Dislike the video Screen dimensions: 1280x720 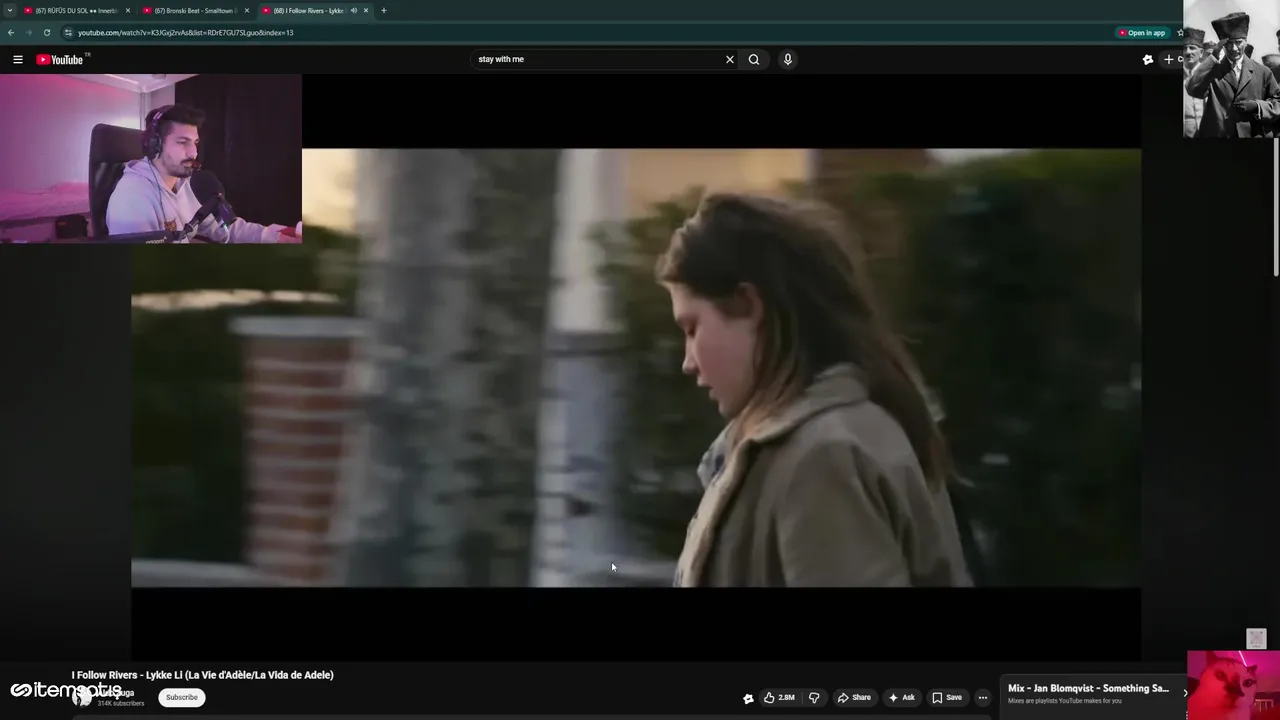coord(814,697)
